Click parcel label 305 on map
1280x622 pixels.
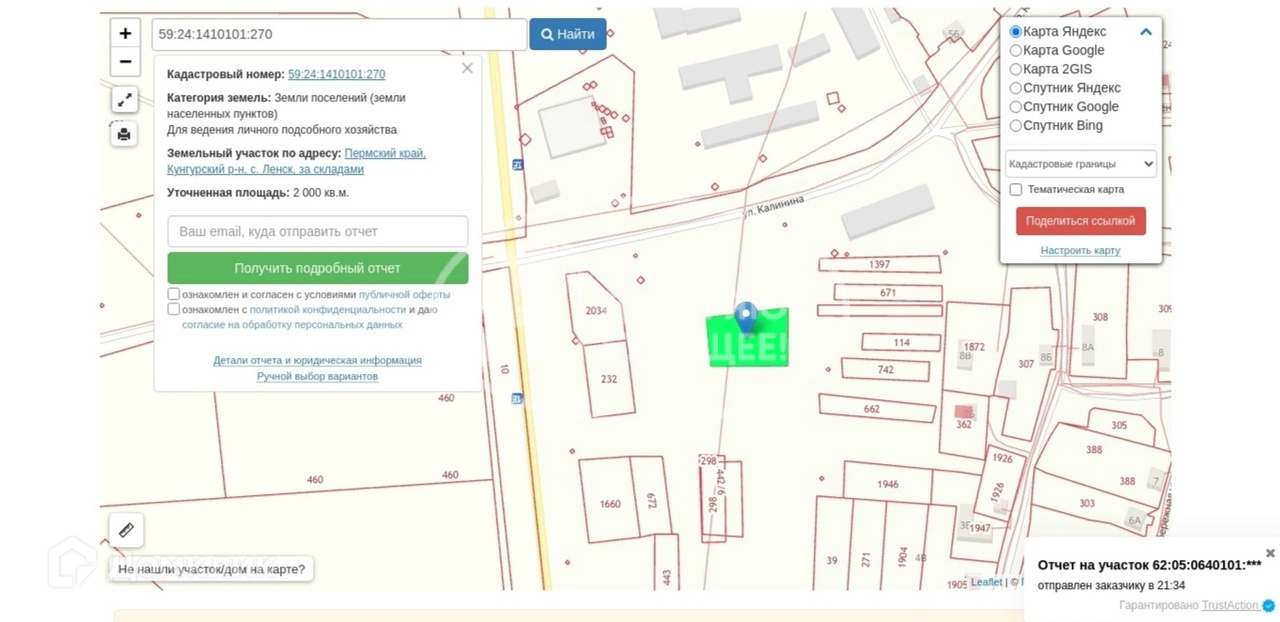(1119, 425)
